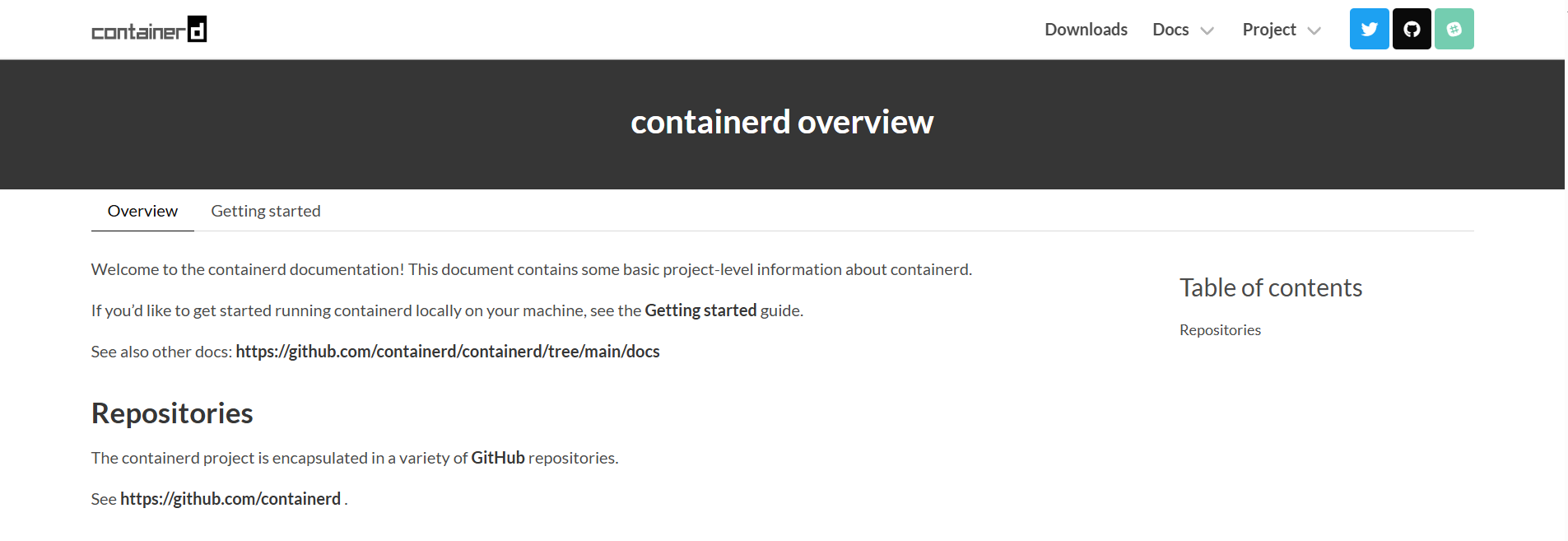
Task: Expand the Project dropdown
Action: (1281, 30)
